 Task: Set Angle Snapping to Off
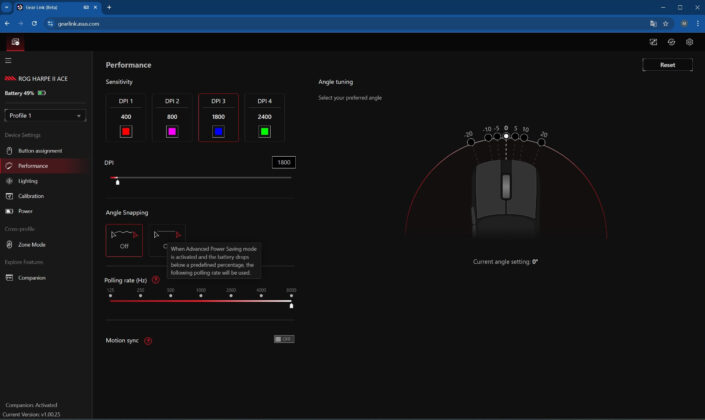[x=124, y=241]
